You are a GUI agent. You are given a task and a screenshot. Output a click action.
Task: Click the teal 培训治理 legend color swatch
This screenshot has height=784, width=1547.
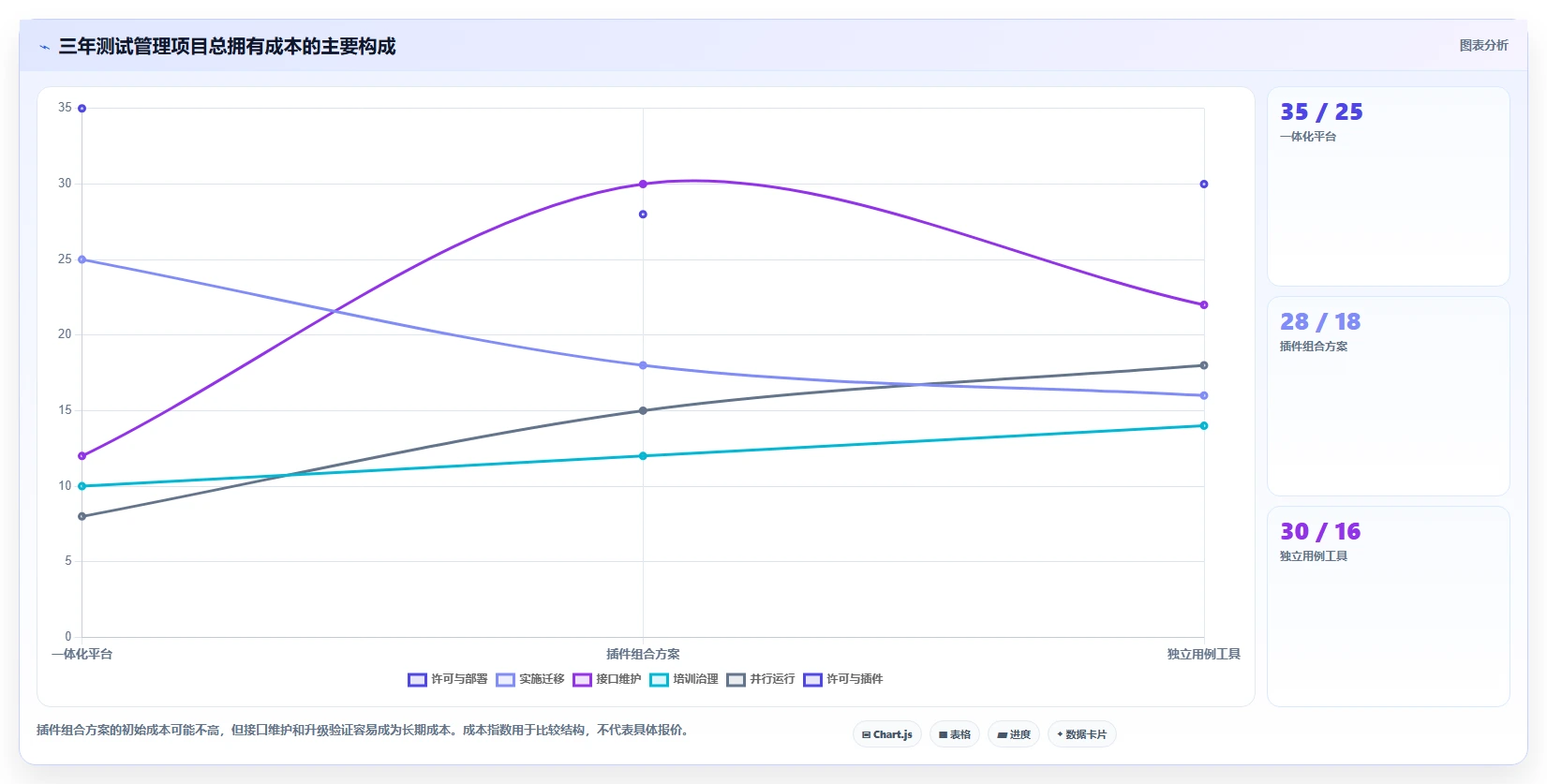(x=659, y=680)
